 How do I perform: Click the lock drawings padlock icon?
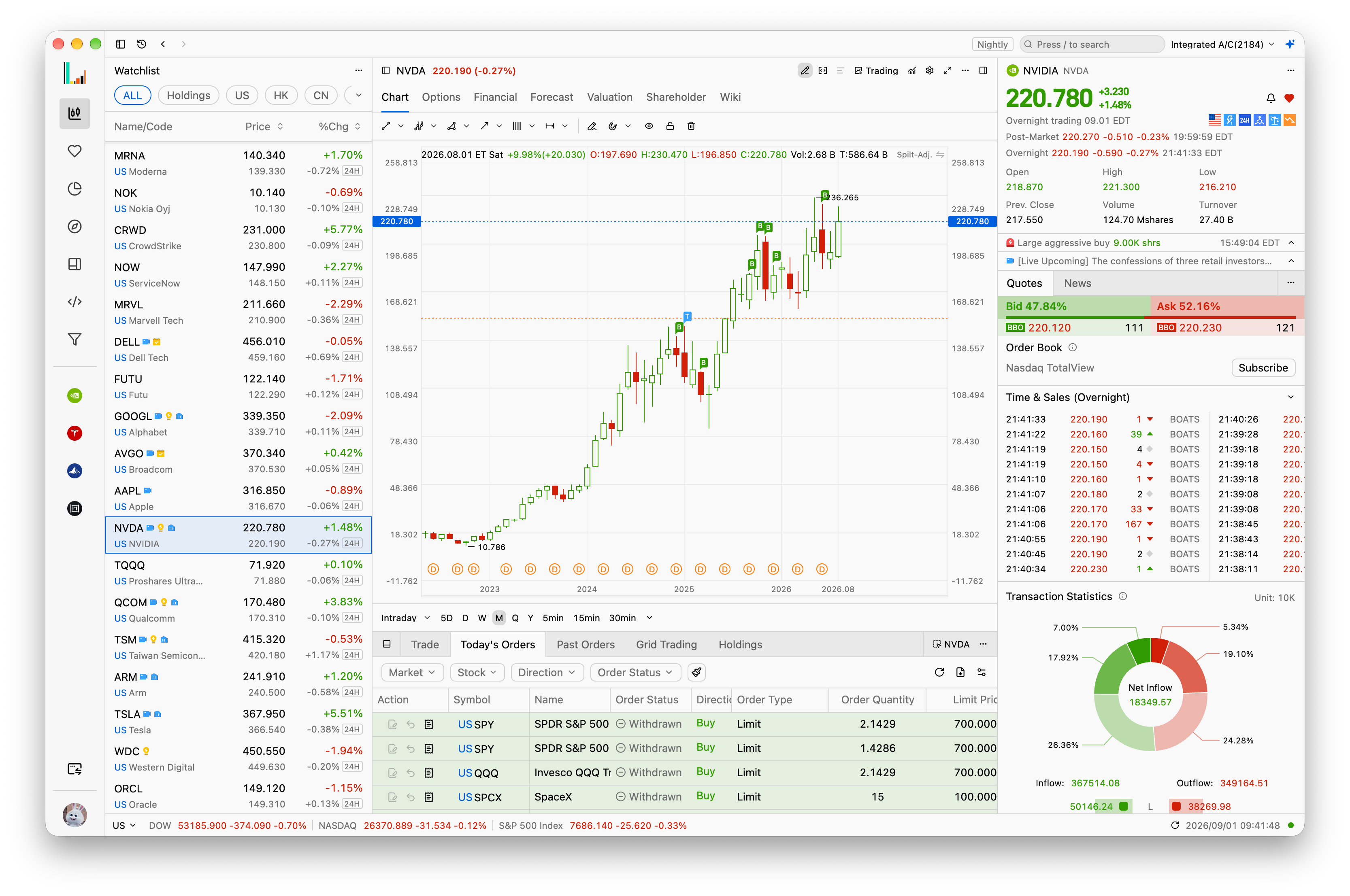pos(670,126)
